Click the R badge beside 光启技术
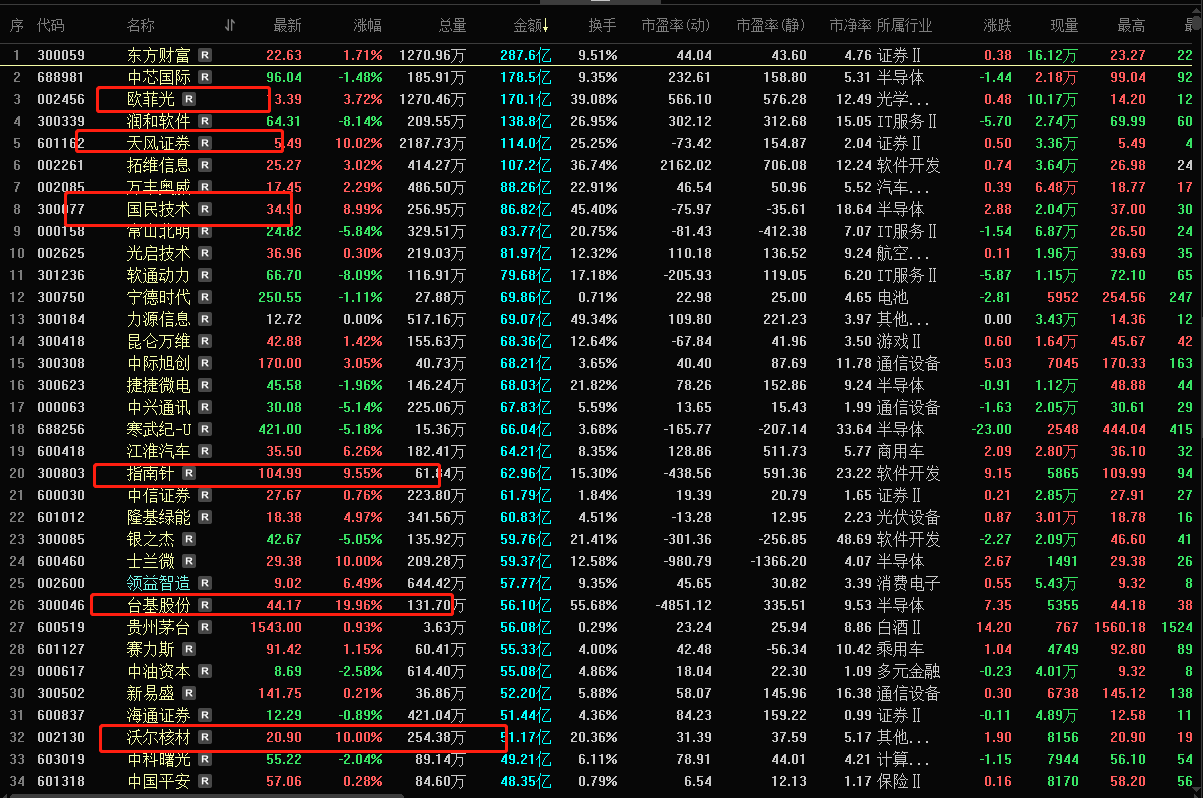Image resolution: width=1203 pixels, height=798 pixels. click(205, 253)
